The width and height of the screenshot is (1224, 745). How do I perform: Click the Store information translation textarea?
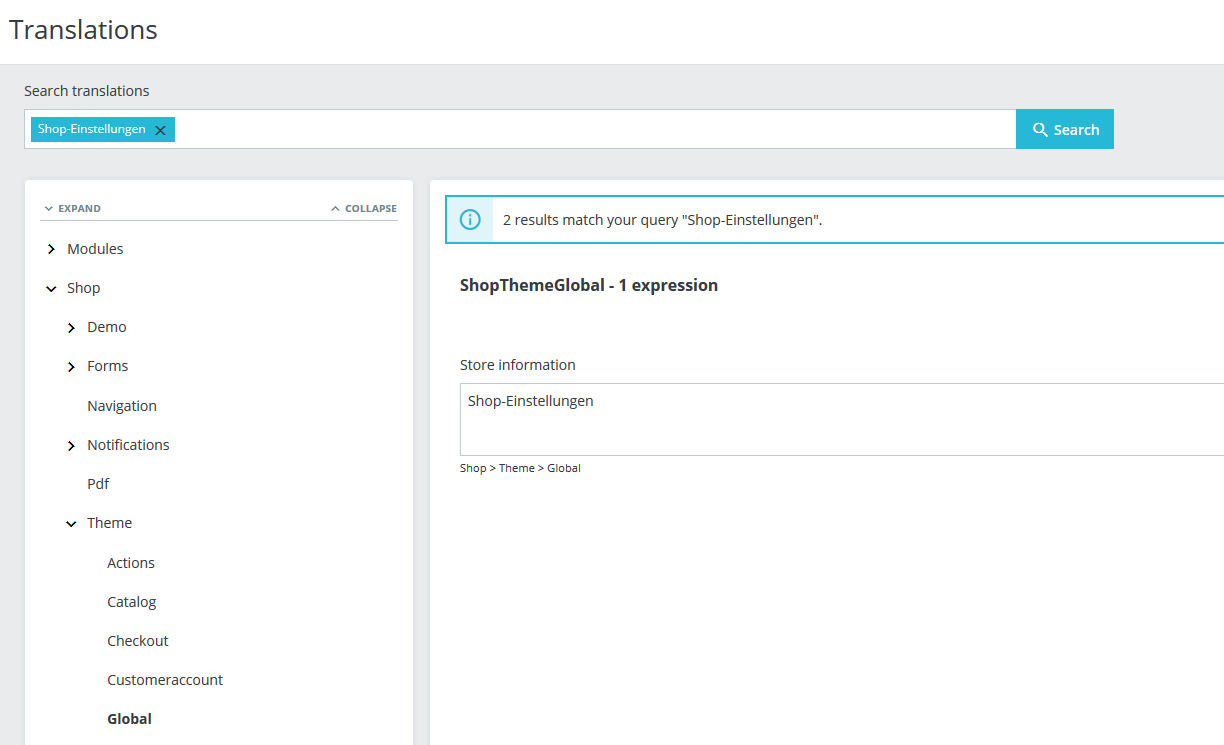point(842,419)
